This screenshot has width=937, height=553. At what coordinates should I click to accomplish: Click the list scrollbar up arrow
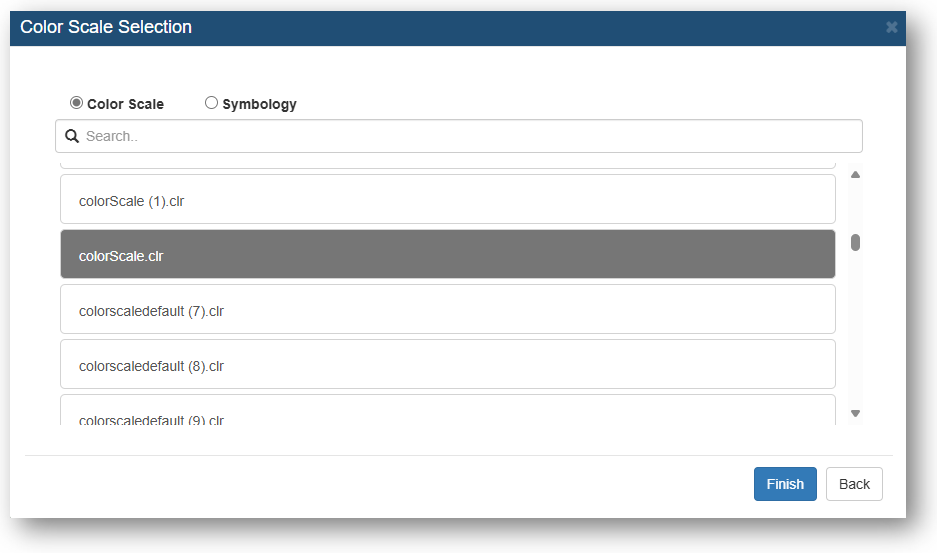point(855,175)
